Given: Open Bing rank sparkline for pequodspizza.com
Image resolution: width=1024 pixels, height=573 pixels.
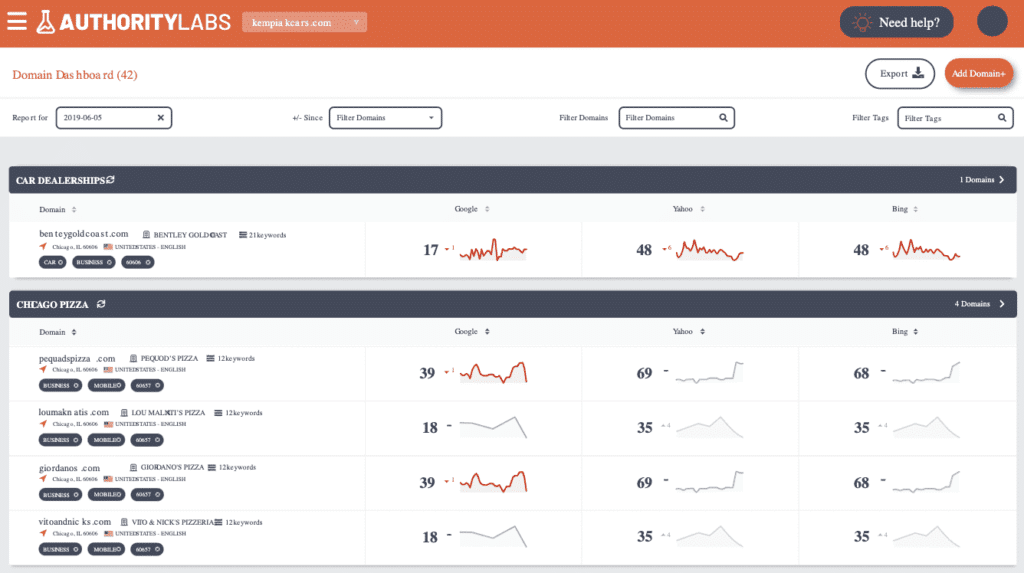Looking at the screenshot, I should click(x=926, y=373).
